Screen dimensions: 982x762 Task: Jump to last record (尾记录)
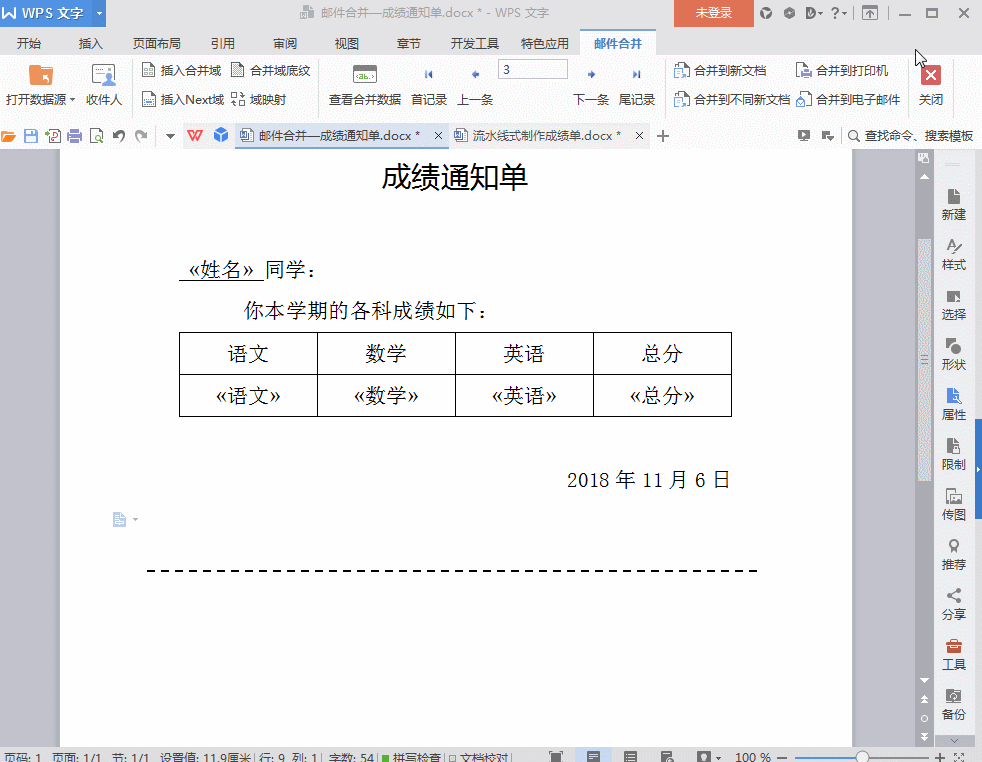coord(637,86)
